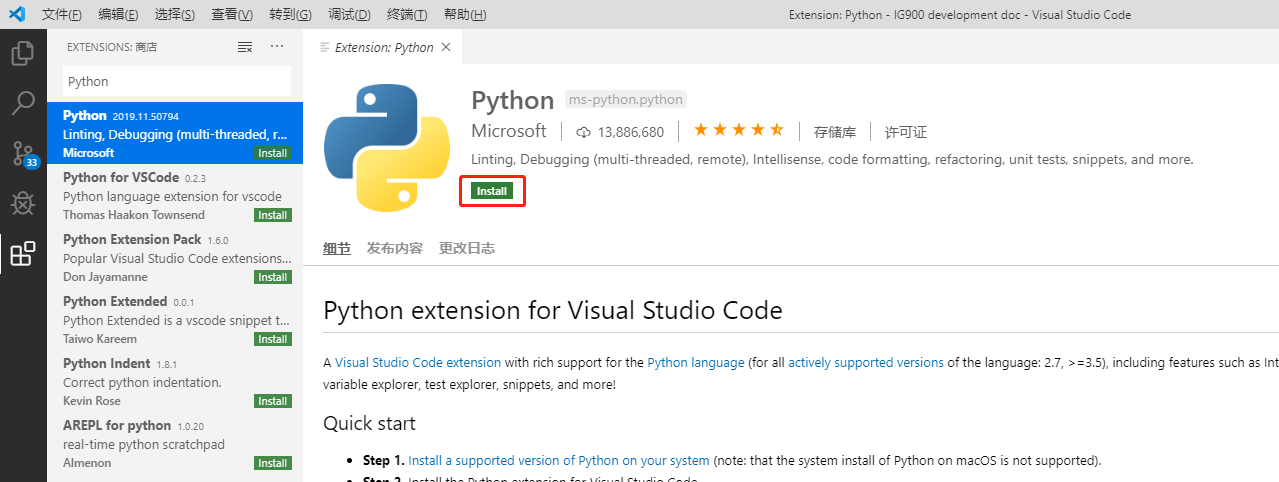Click the extension search field containing Python
This screenshot has width=1279, height=482.
click(177, 81)
